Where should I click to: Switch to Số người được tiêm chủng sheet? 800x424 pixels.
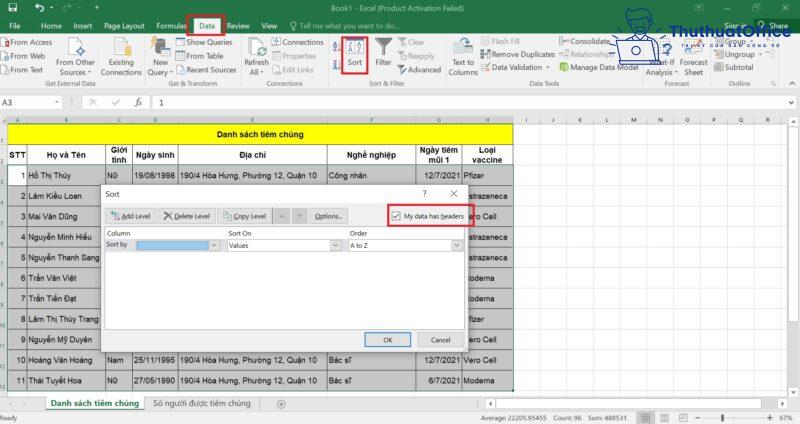(x=202, y=403)
